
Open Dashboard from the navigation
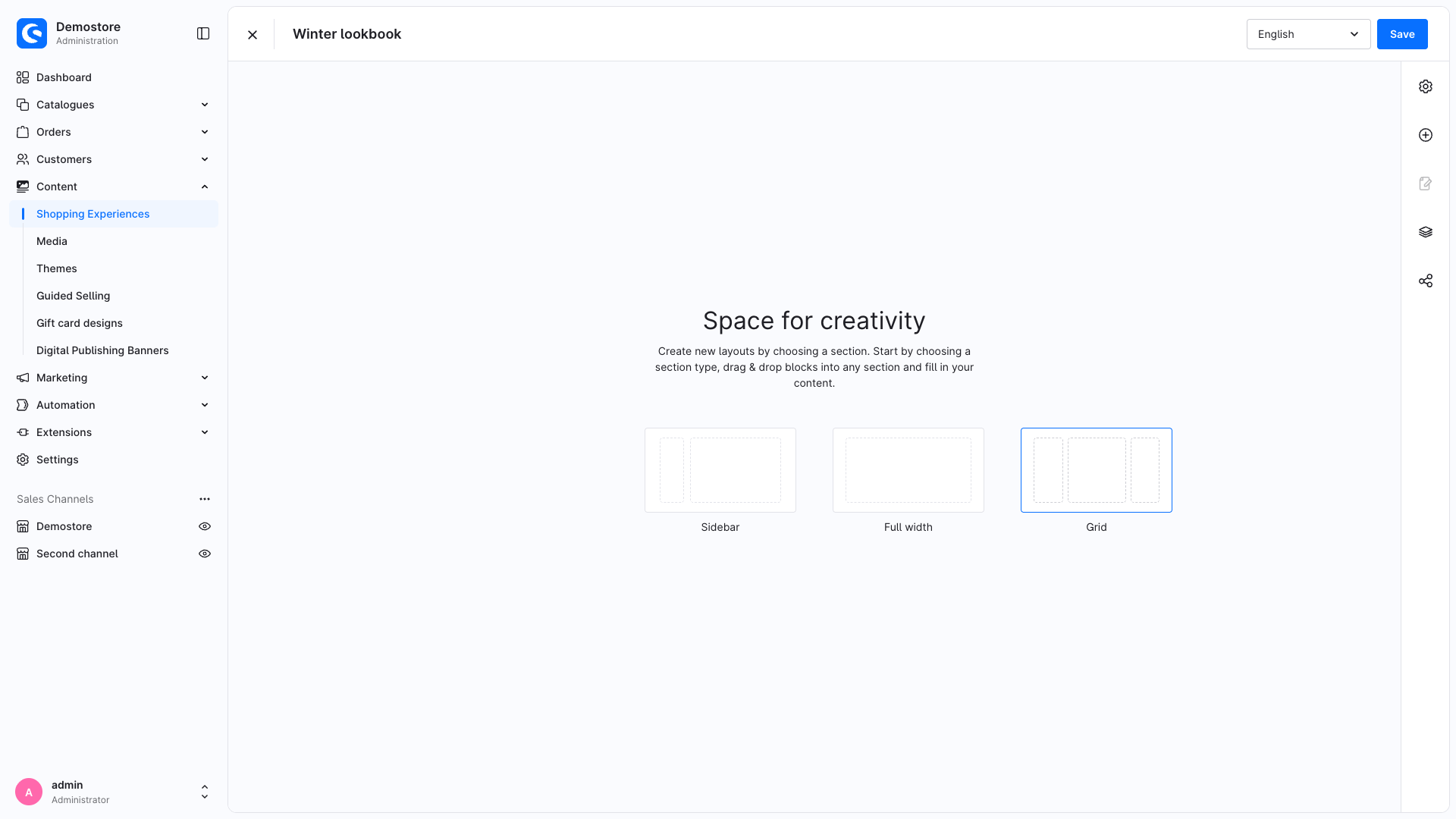[64, 77]
